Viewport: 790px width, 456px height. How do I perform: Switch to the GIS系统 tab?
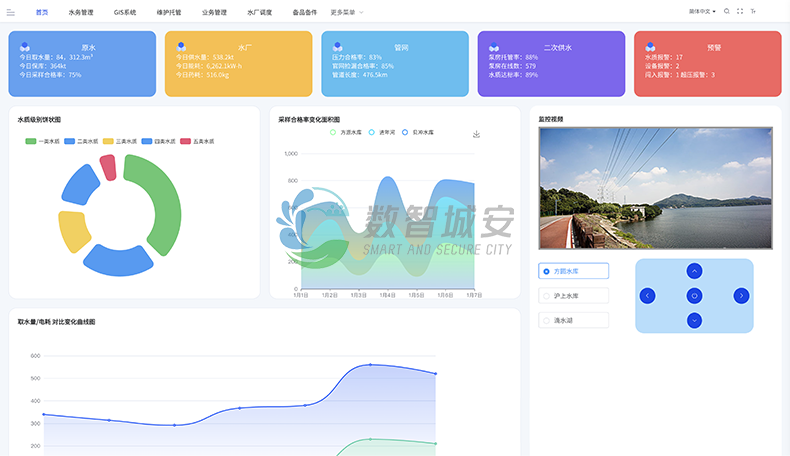click(x=125, y=13)
